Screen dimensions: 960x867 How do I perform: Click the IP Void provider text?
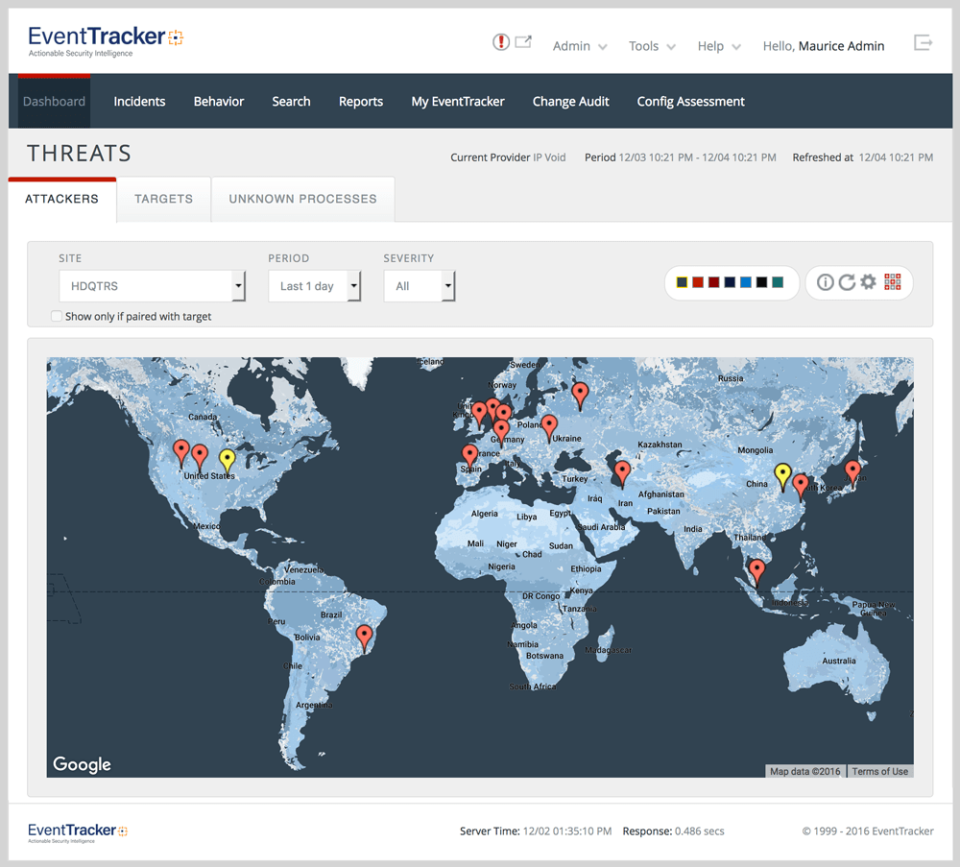tap(549, 157)
